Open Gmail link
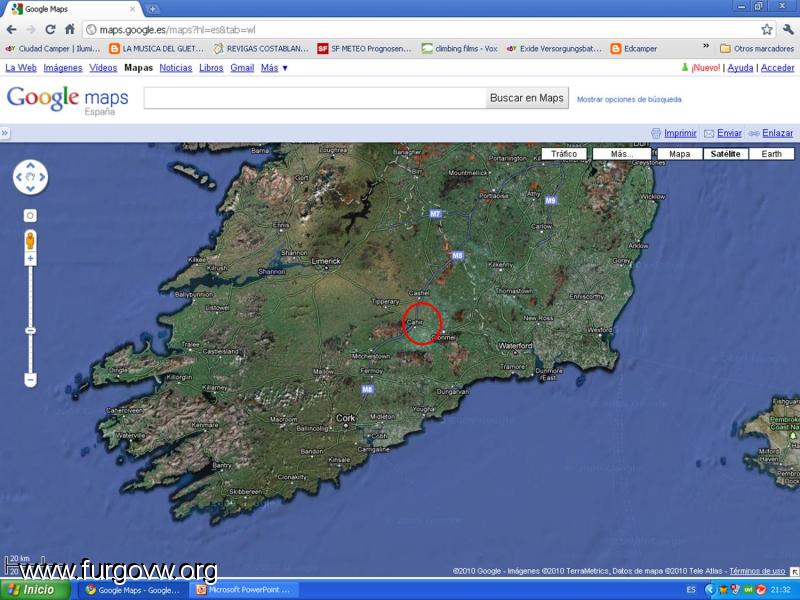The width and height of the screenshot is (800, 600). point(242,68)
